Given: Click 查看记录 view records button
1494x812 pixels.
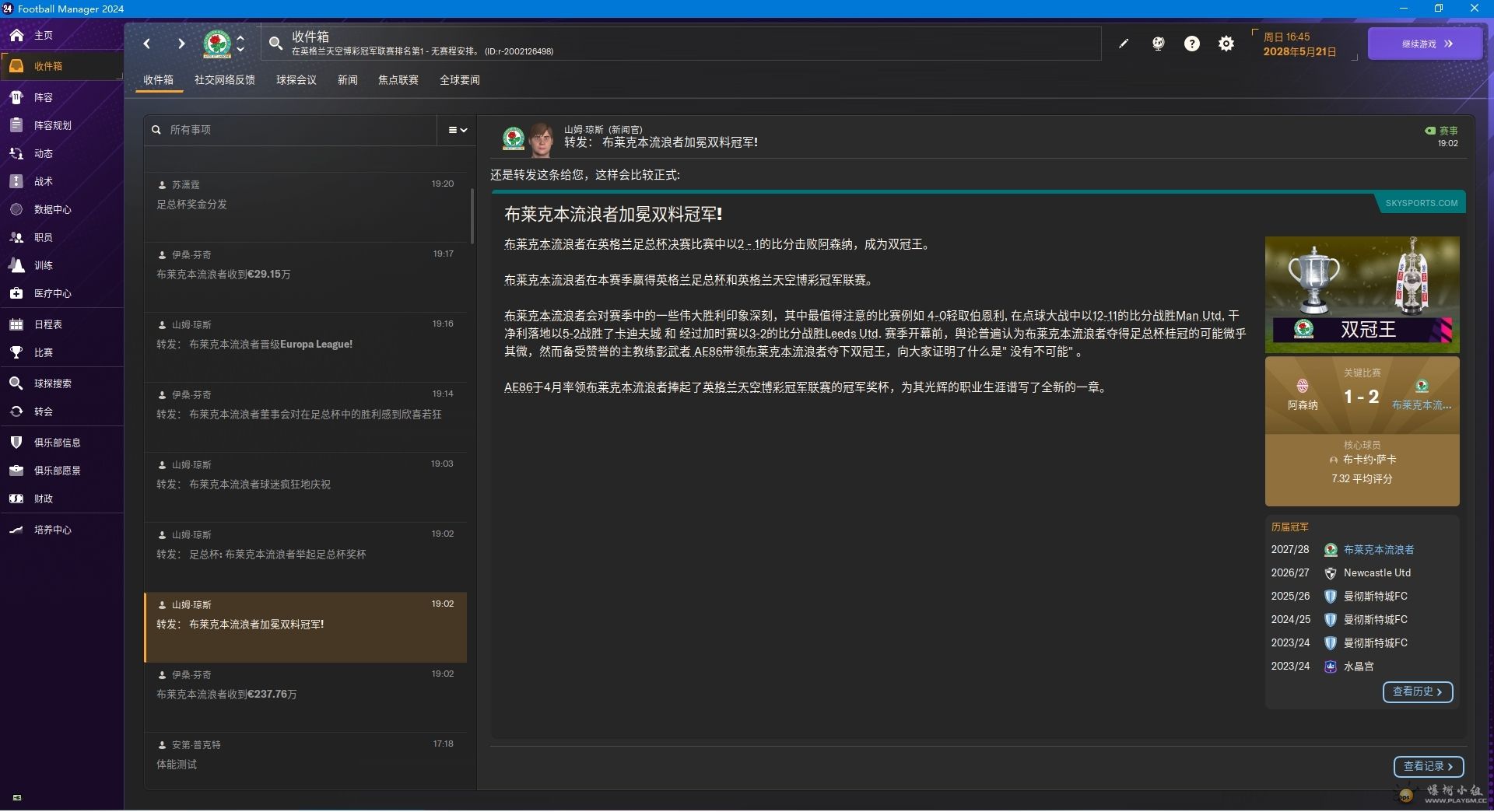Looking at the screenshot, I should click(1429, 766).
